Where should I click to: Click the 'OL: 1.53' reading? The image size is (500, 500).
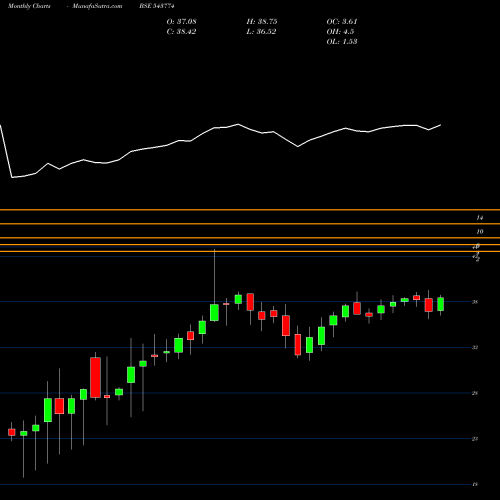point(342,42)
